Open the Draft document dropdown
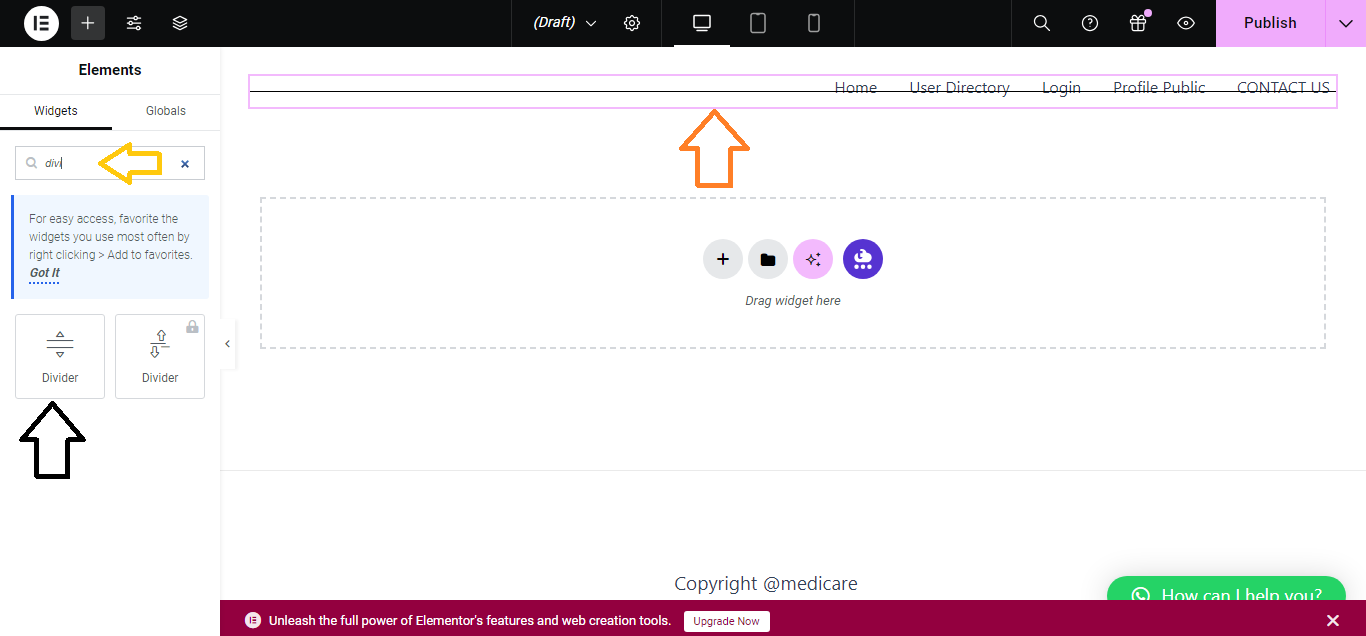 coord(565,23)
